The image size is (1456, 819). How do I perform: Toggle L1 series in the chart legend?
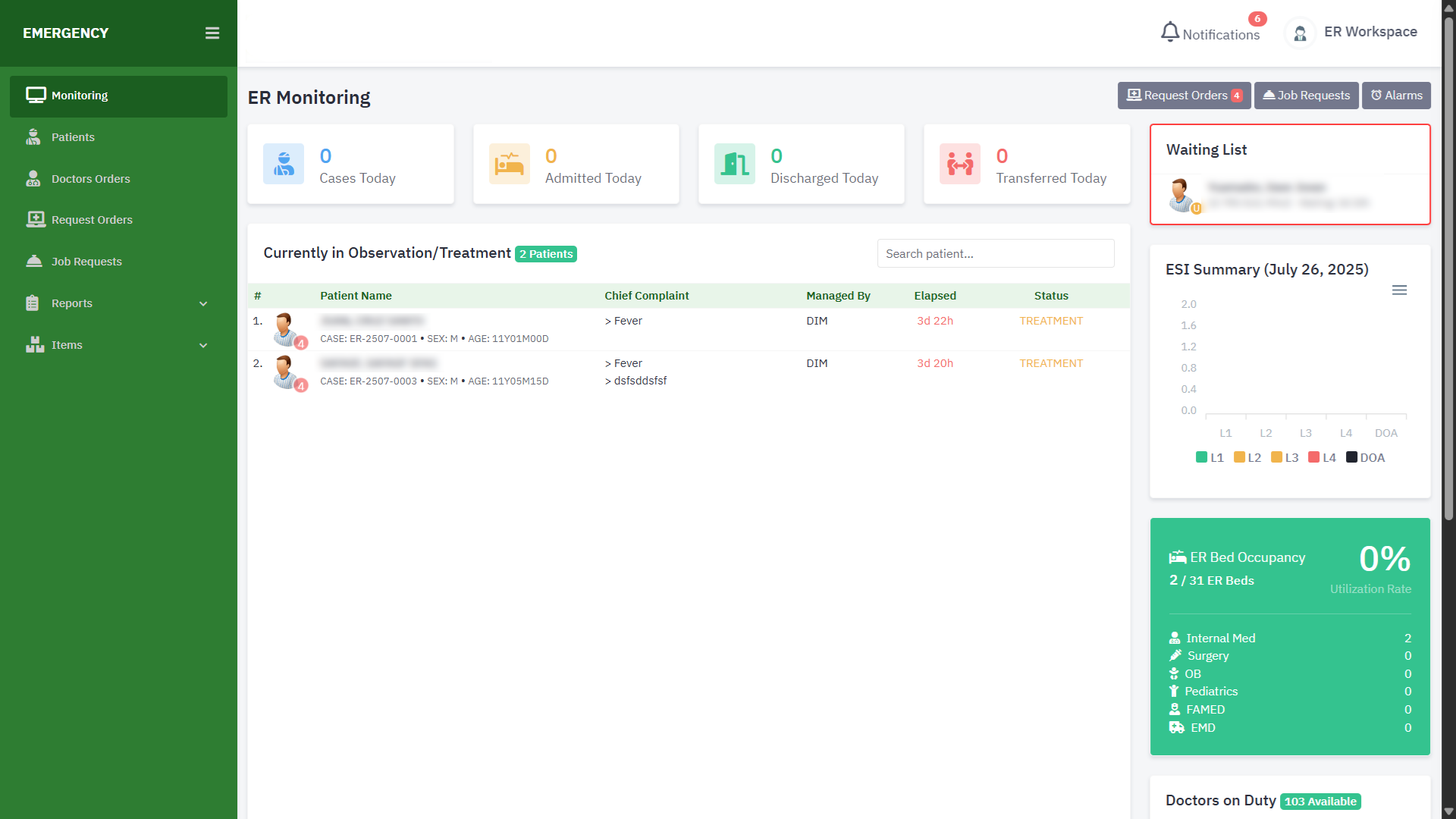click(1210, 457)
